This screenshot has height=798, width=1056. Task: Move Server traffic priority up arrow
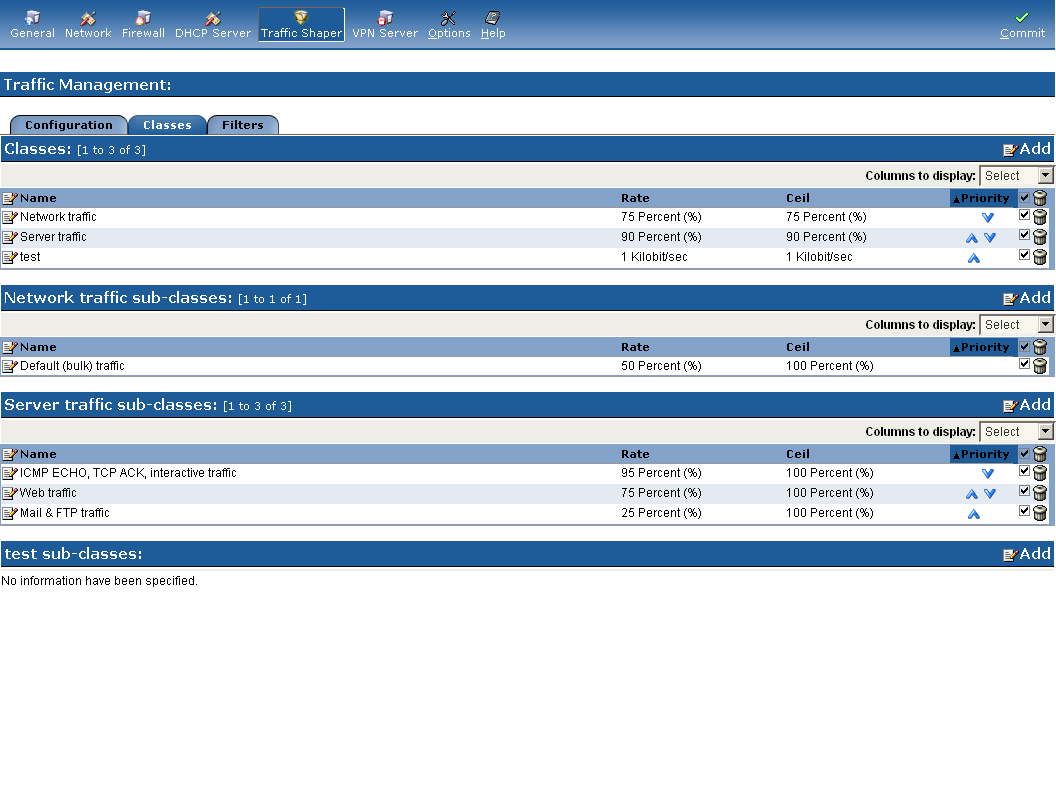pos(972,238)
